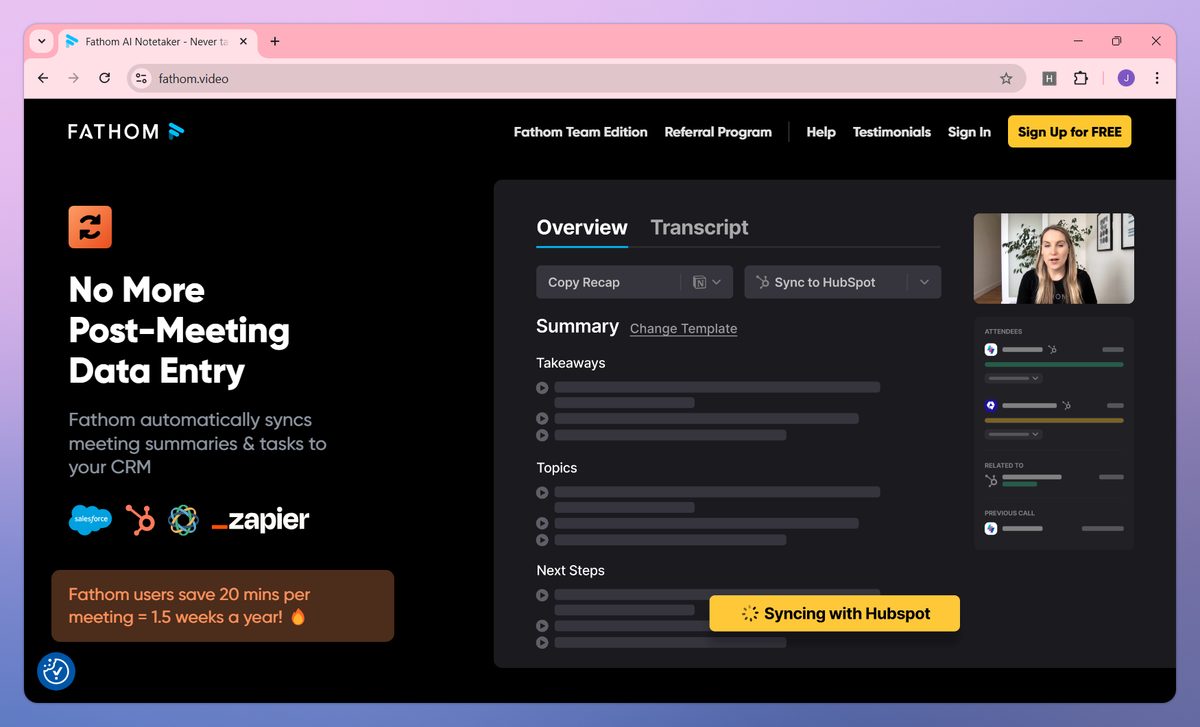Click the Copy Recap button
The height and width of the screenshot is (727, 1200).
click(608, 282)
